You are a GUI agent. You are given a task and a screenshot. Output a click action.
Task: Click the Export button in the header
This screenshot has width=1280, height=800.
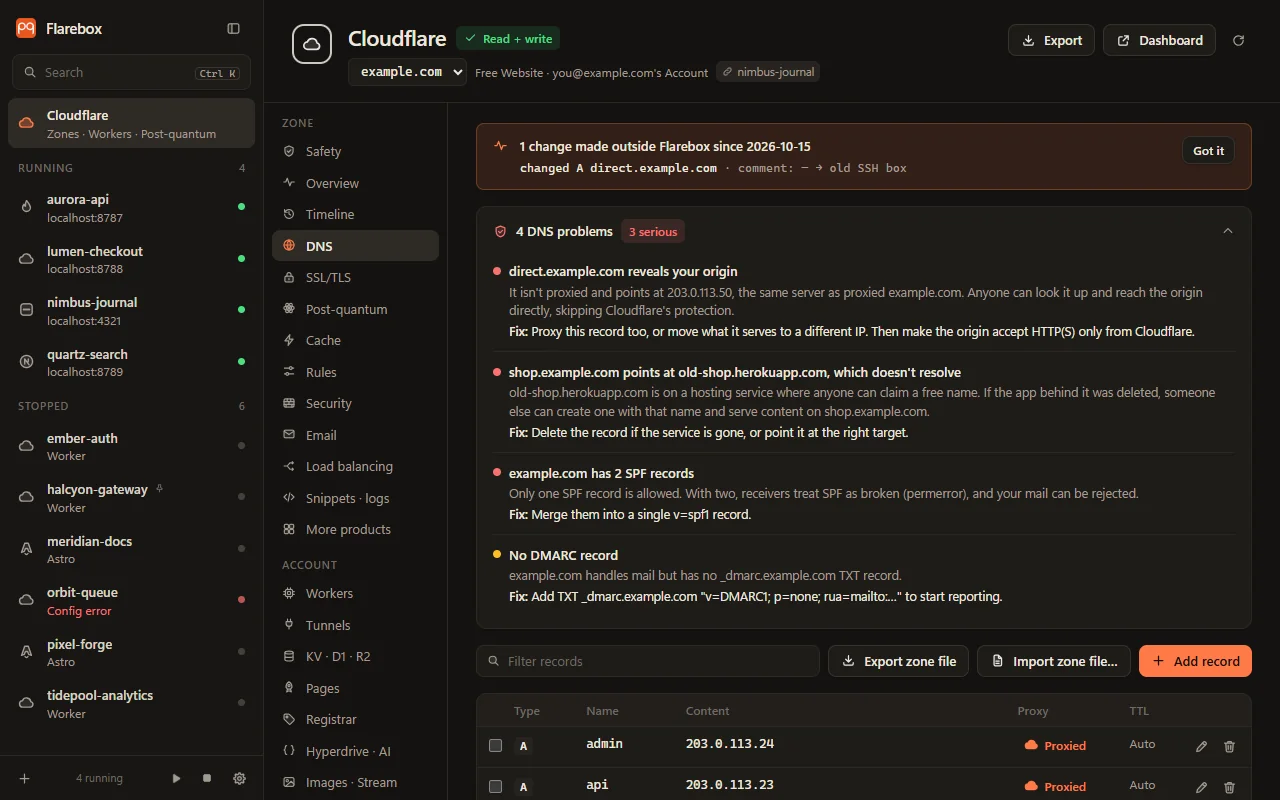point(1051,40)
